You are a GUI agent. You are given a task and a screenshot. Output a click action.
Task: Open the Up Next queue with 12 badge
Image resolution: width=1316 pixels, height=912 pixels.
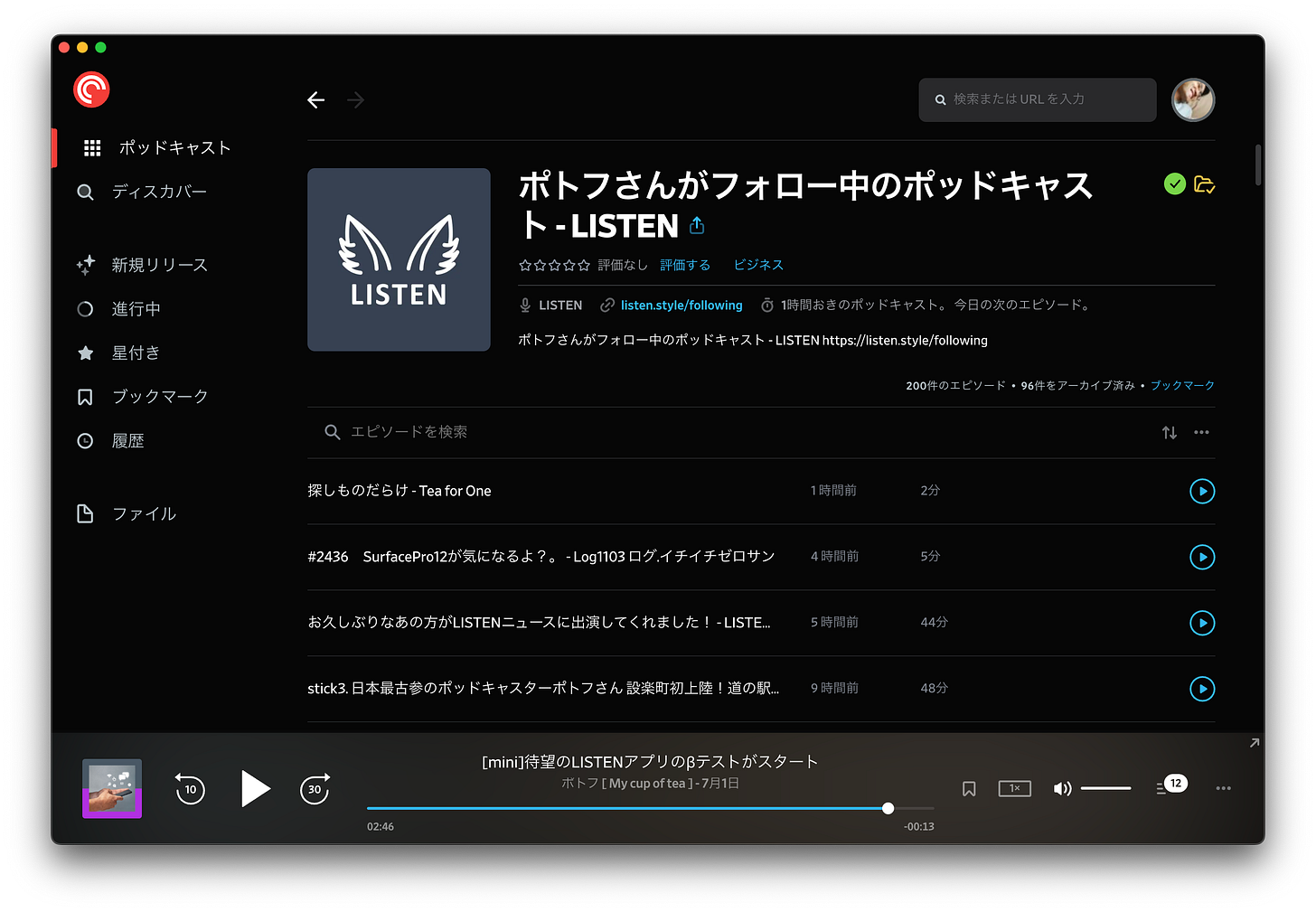coord(1171,786)
